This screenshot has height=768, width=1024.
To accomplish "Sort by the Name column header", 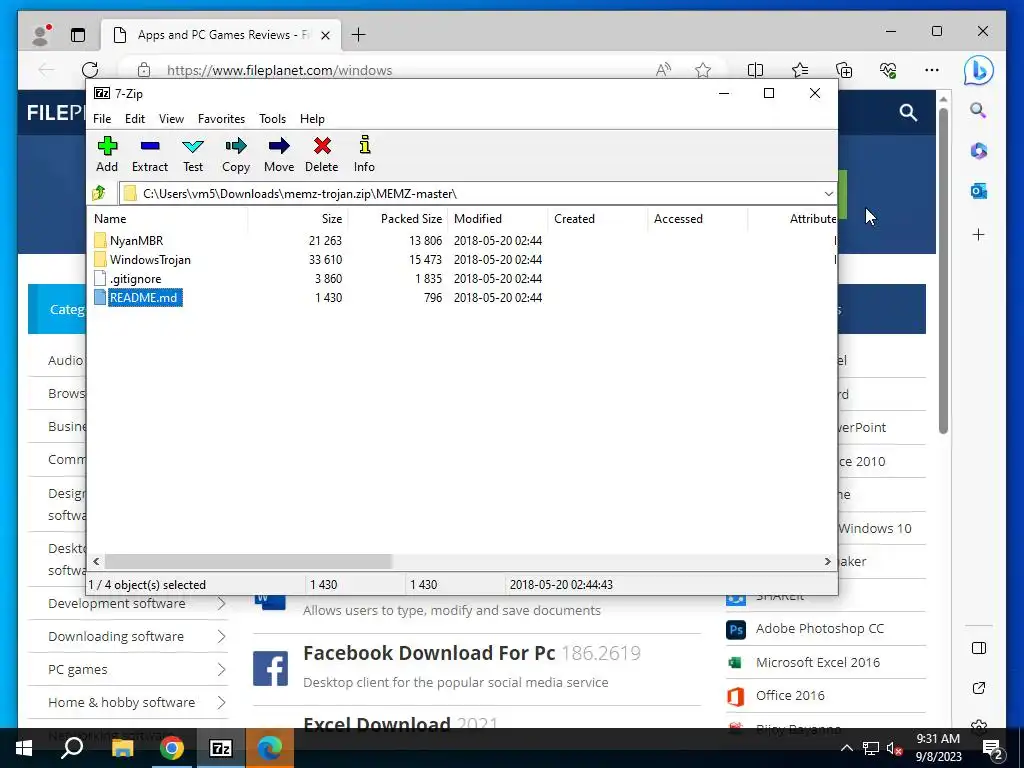I will (167, 219).
